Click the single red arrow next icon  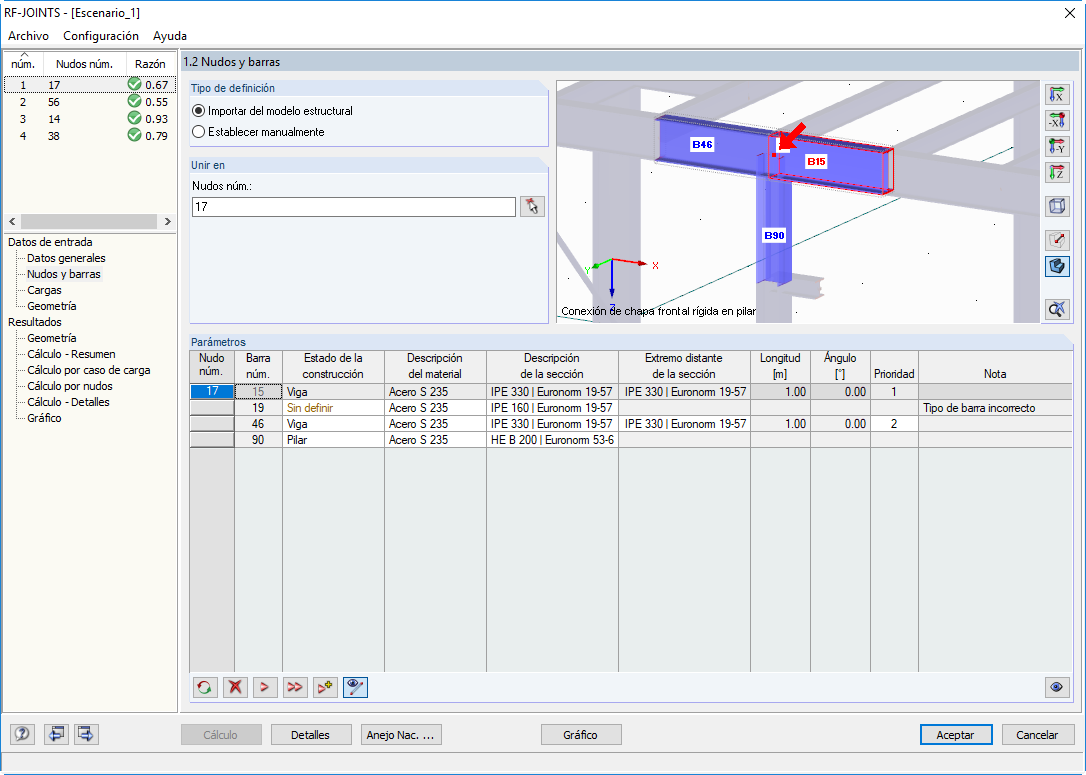click(265, 687)
